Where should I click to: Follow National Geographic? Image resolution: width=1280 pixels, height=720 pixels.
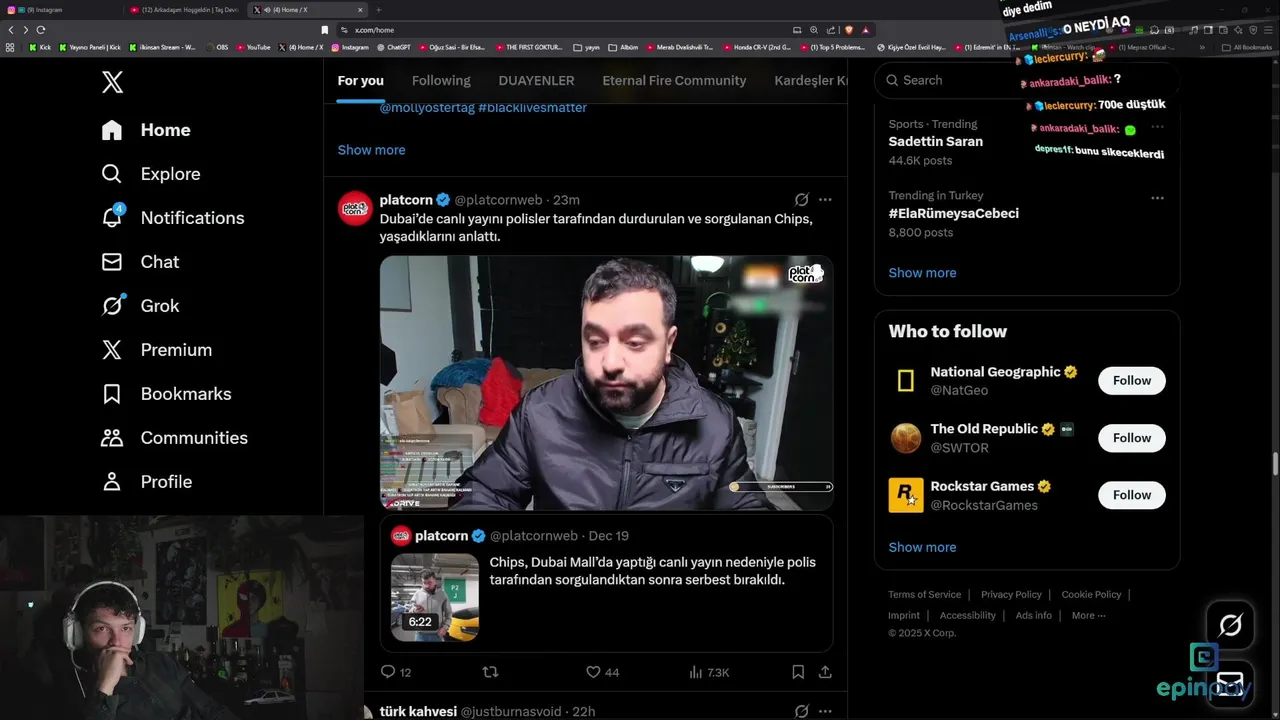tap(1132, 380)
